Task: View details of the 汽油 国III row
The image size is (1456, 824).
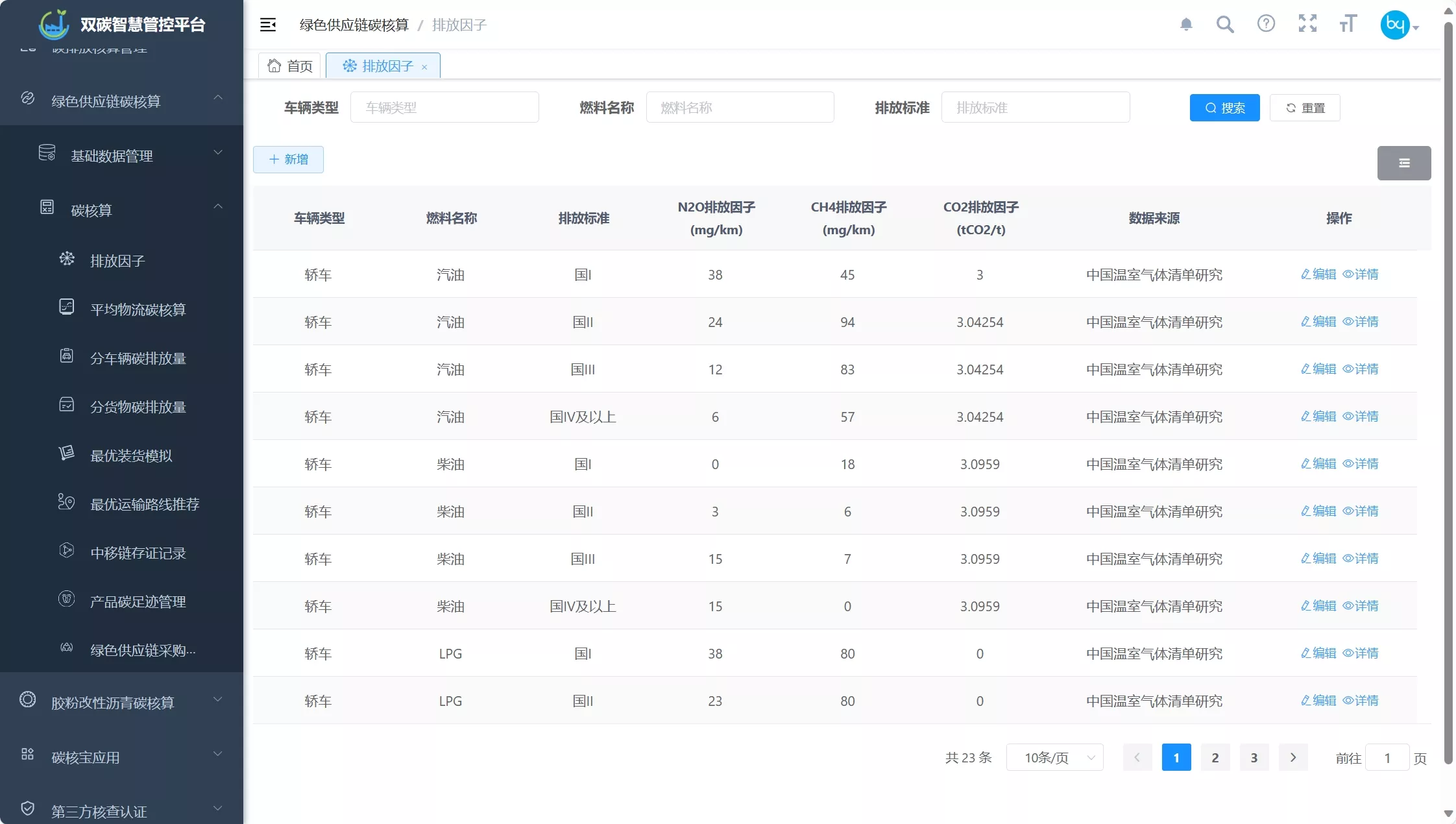Action: click(1361, 369)
